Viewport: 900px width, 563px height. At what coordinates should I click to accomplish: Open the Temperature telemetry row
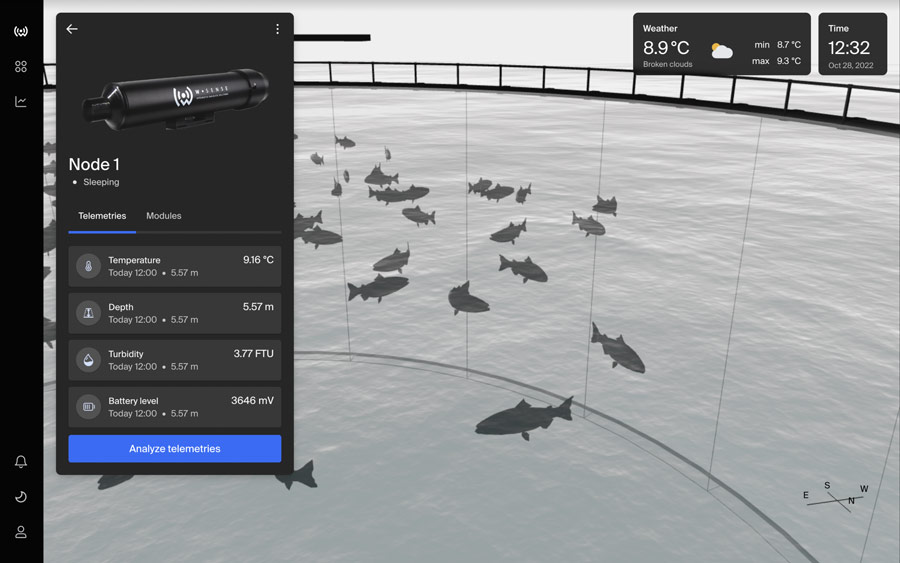(174, 266)
